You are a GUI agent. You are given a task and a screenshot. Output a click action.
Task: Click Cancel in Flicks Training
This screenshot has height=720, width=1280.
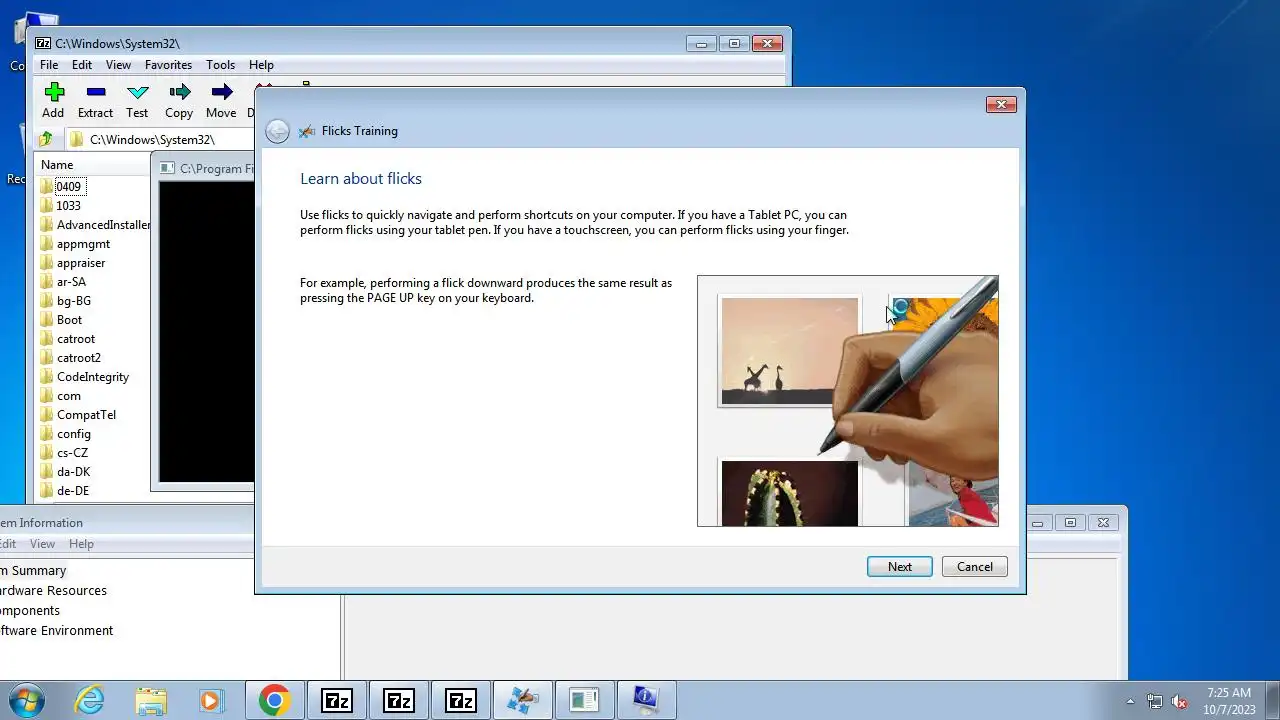pyautogui.click(x=975, y=567)
